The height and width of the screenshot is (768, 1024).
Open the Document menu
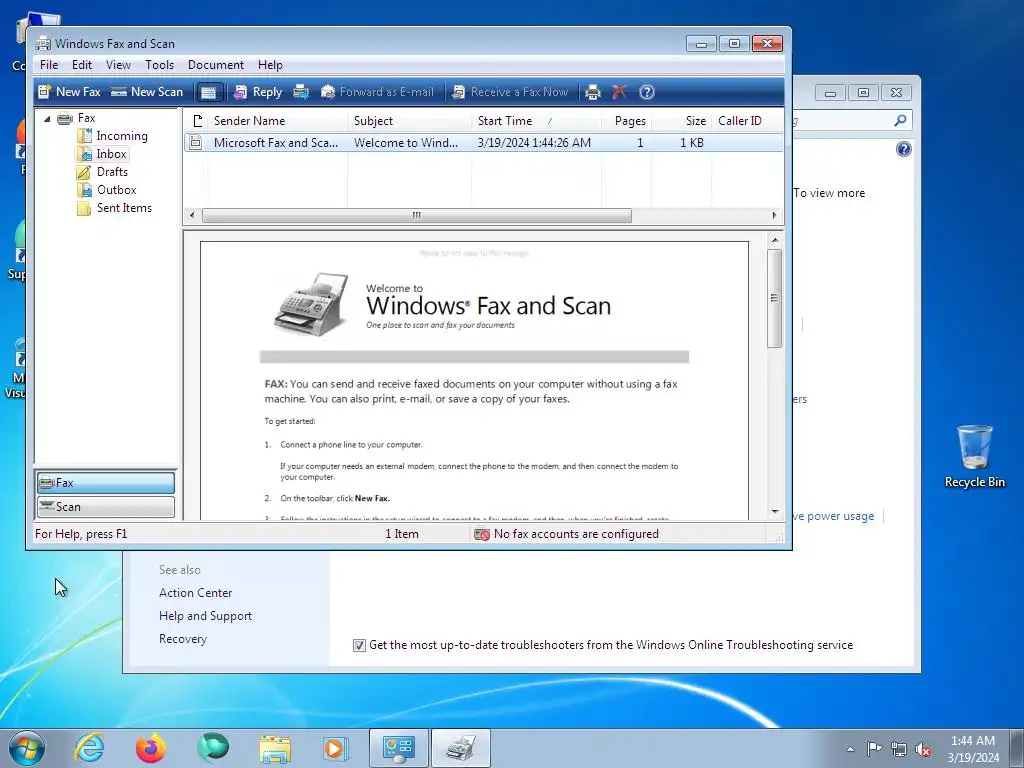point(216,65)
